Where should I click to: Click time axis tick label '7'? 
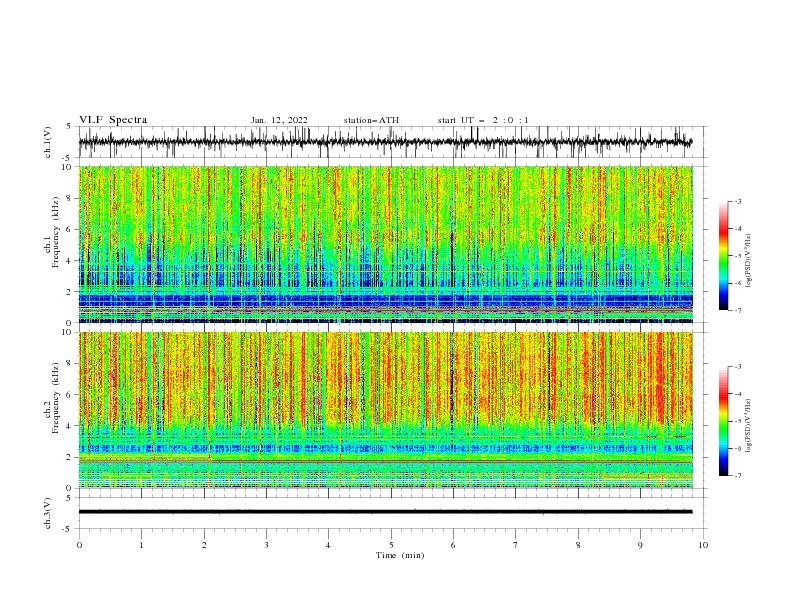click(516, 545)
